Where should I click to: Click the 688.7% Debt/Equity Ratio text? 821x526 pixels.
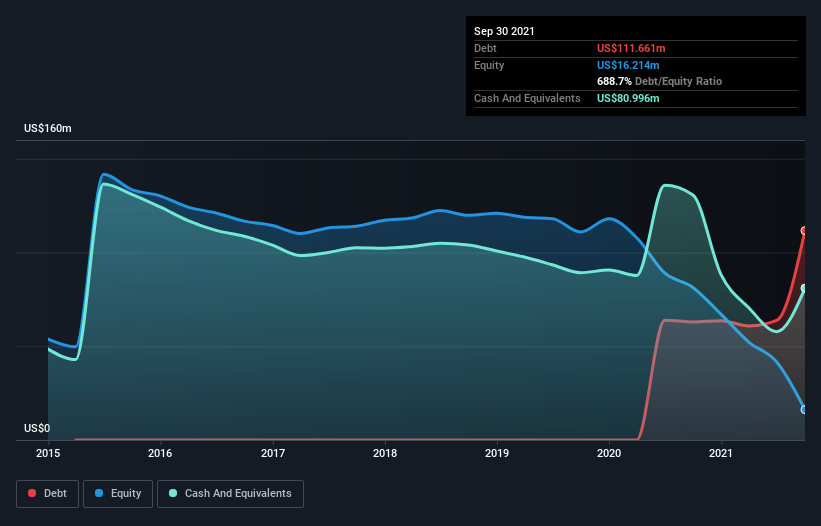tap(659, 82)
